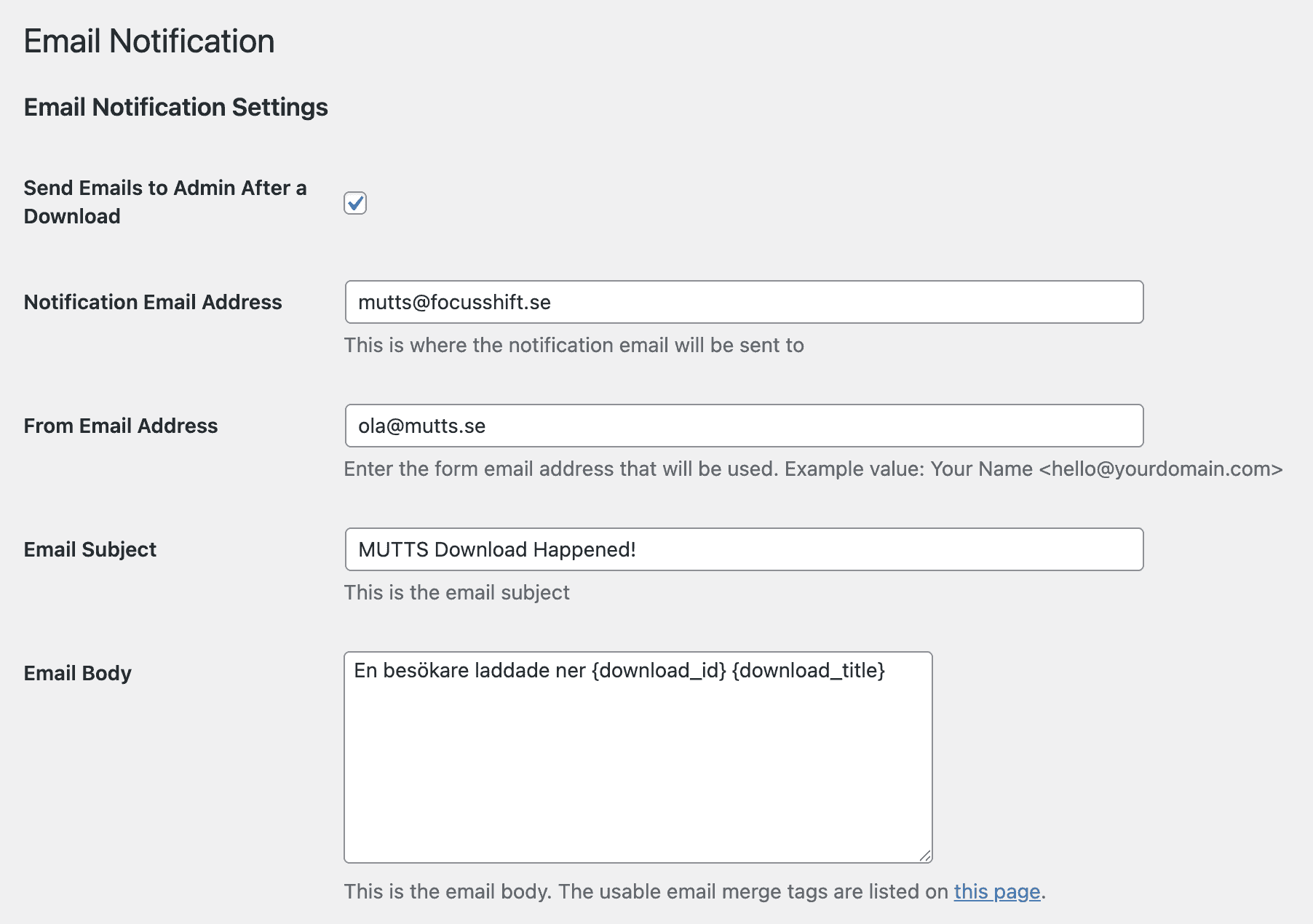Image resolution: width=1313 pixels, height=924 pixels.
Task: Click the Notification Email Address field
Action: tap(744, 302)
